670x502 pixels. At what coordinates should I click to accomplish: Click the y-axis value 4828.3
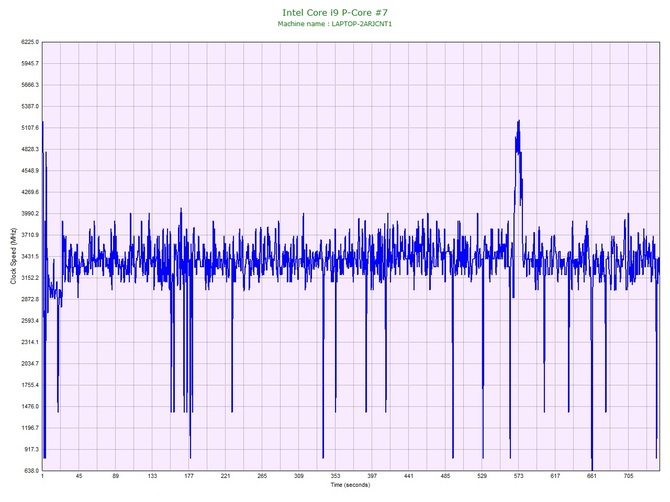pyautogui.click(x=30, y=149)
